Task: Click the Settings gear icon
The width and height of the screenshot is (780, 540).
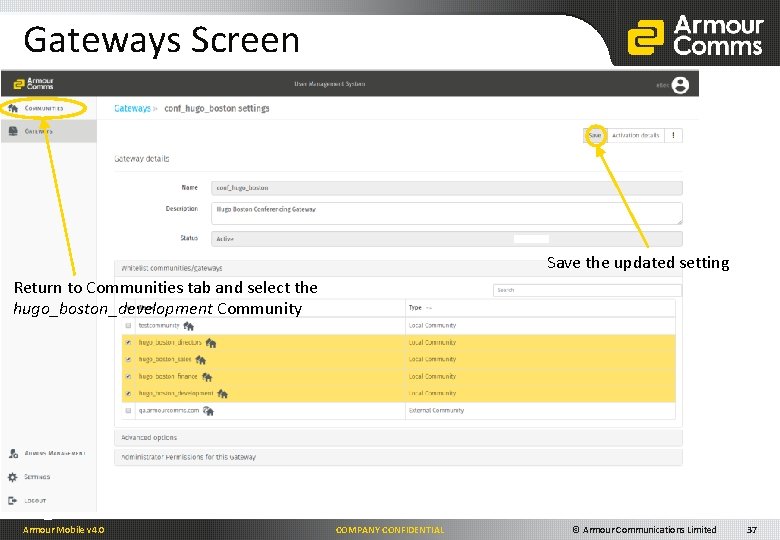Action: tap(13, 477)
